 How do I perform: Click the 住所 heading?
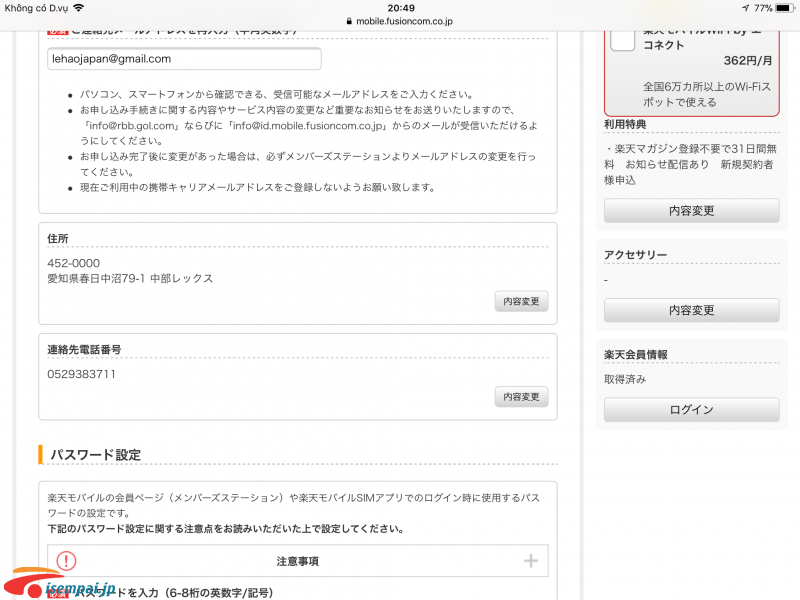58,238
